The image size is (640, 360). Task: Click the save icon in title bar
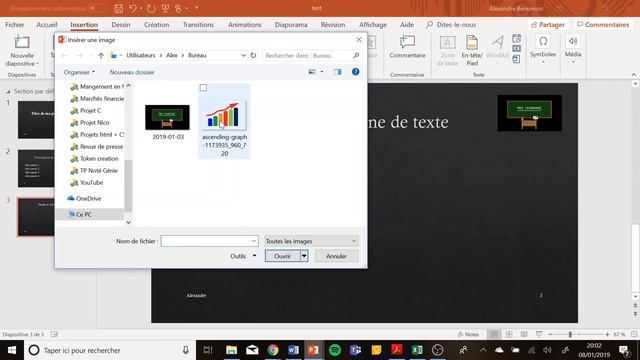[x=118, y=8]
